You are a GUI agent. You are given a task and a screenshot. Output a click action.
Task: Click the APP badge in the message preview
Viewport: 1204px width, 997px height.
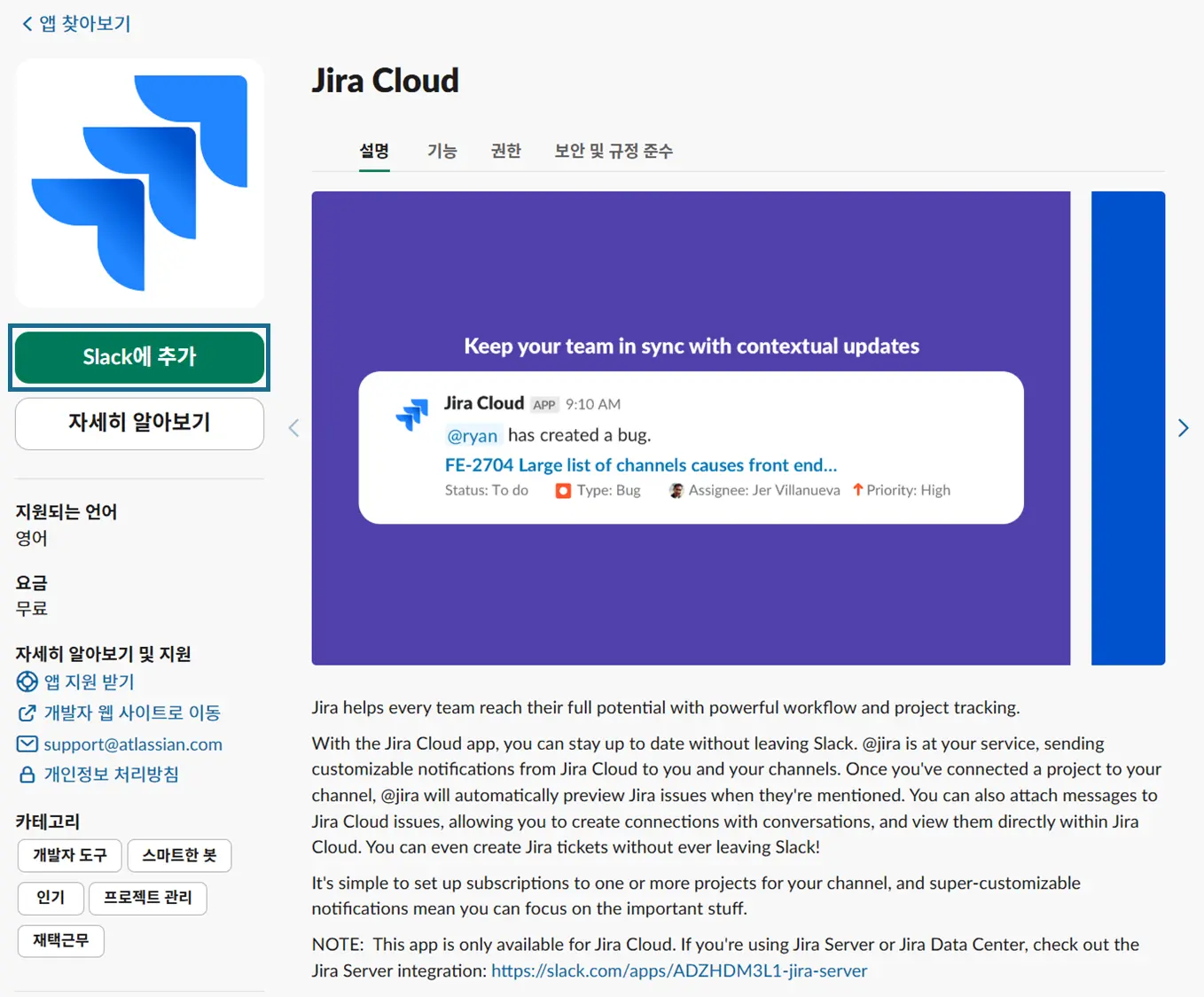[544, 405]
